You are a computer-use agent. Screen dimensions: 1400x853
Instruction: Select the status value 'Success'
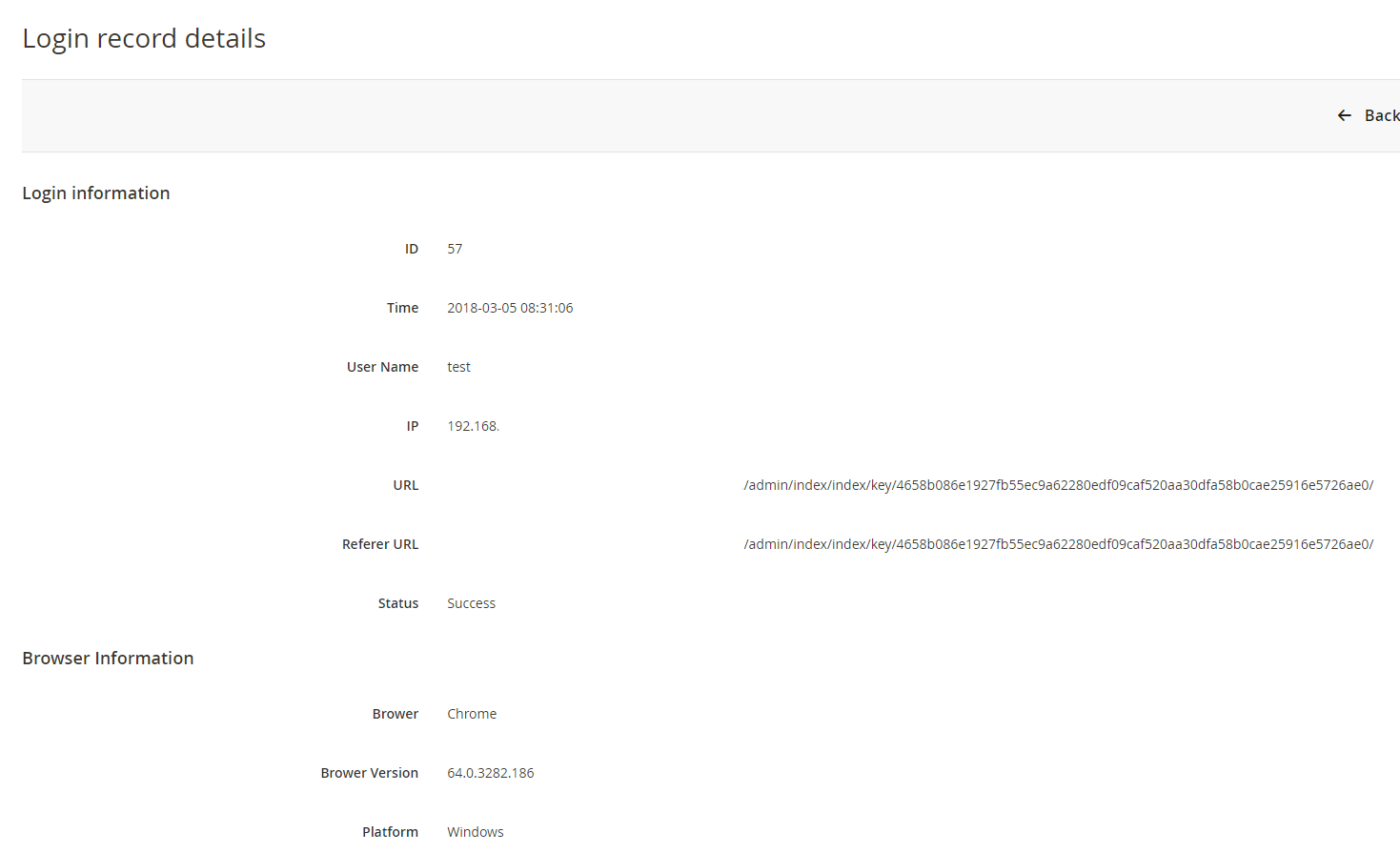point(471,603)
